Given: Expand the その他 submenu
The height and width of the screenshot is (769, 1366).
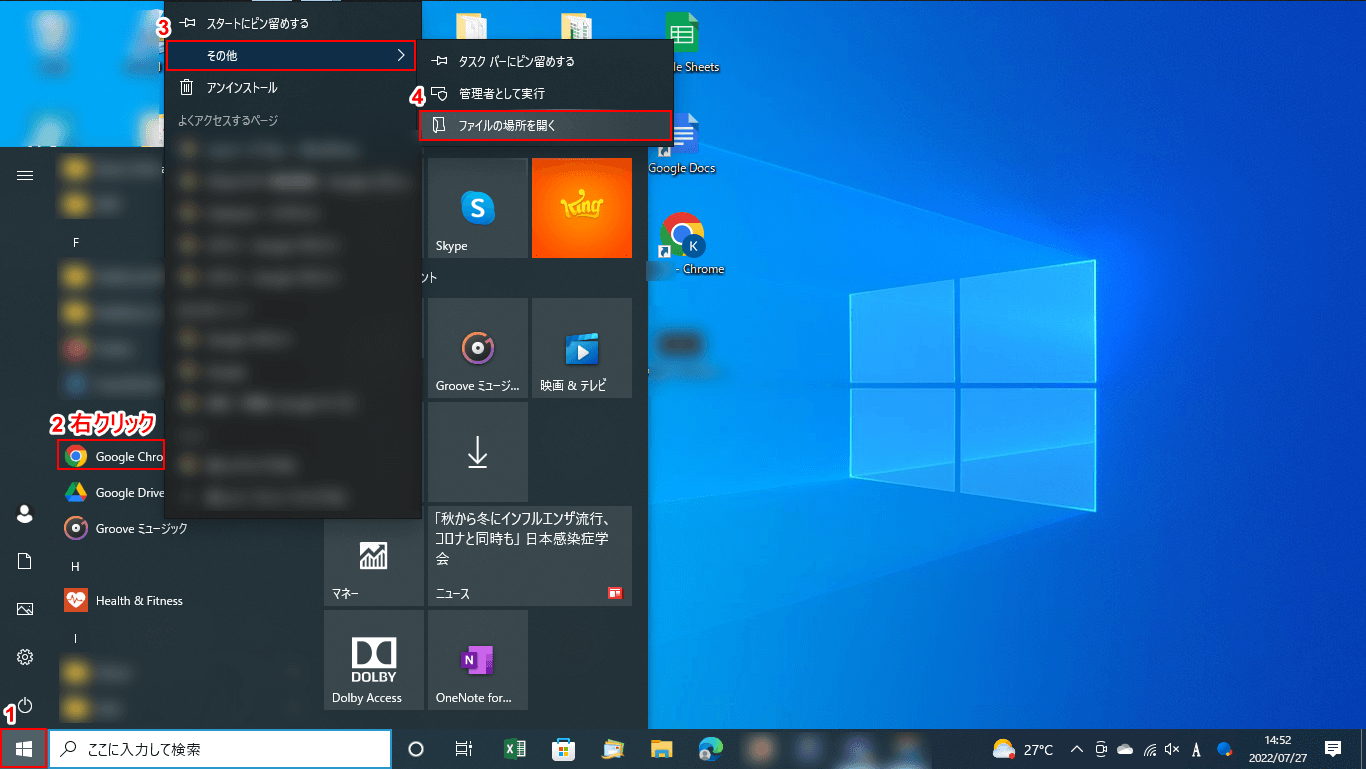Looking at the screenshot, I should [290, 55].
